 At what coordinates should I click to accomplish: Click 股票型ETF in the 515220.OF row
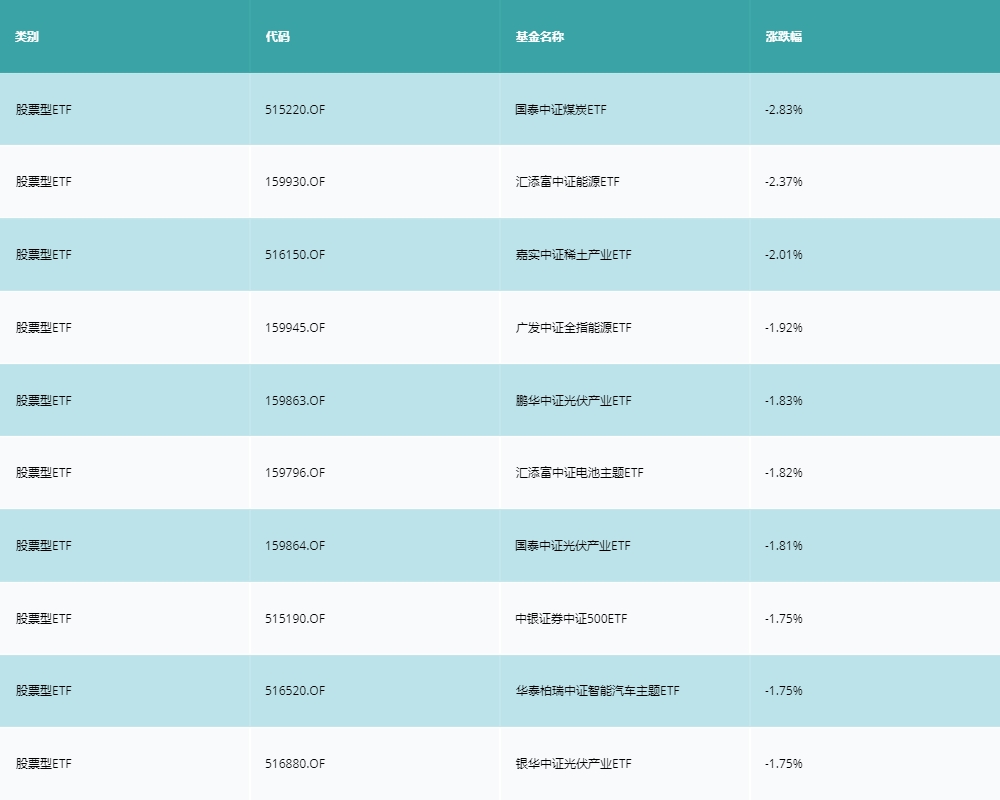(43, 110)
